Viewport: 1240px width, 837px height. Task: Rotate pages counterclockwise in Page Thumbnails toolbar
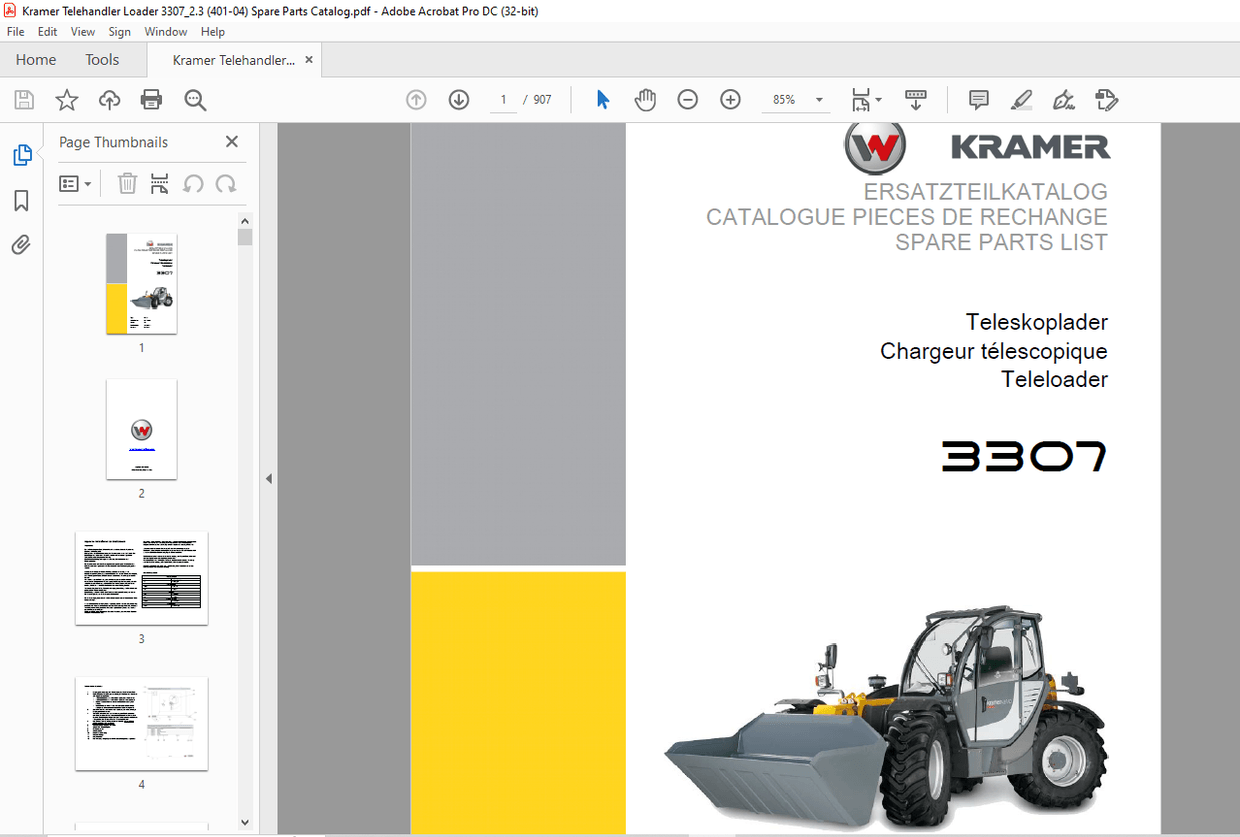click(x=192, y=183)
